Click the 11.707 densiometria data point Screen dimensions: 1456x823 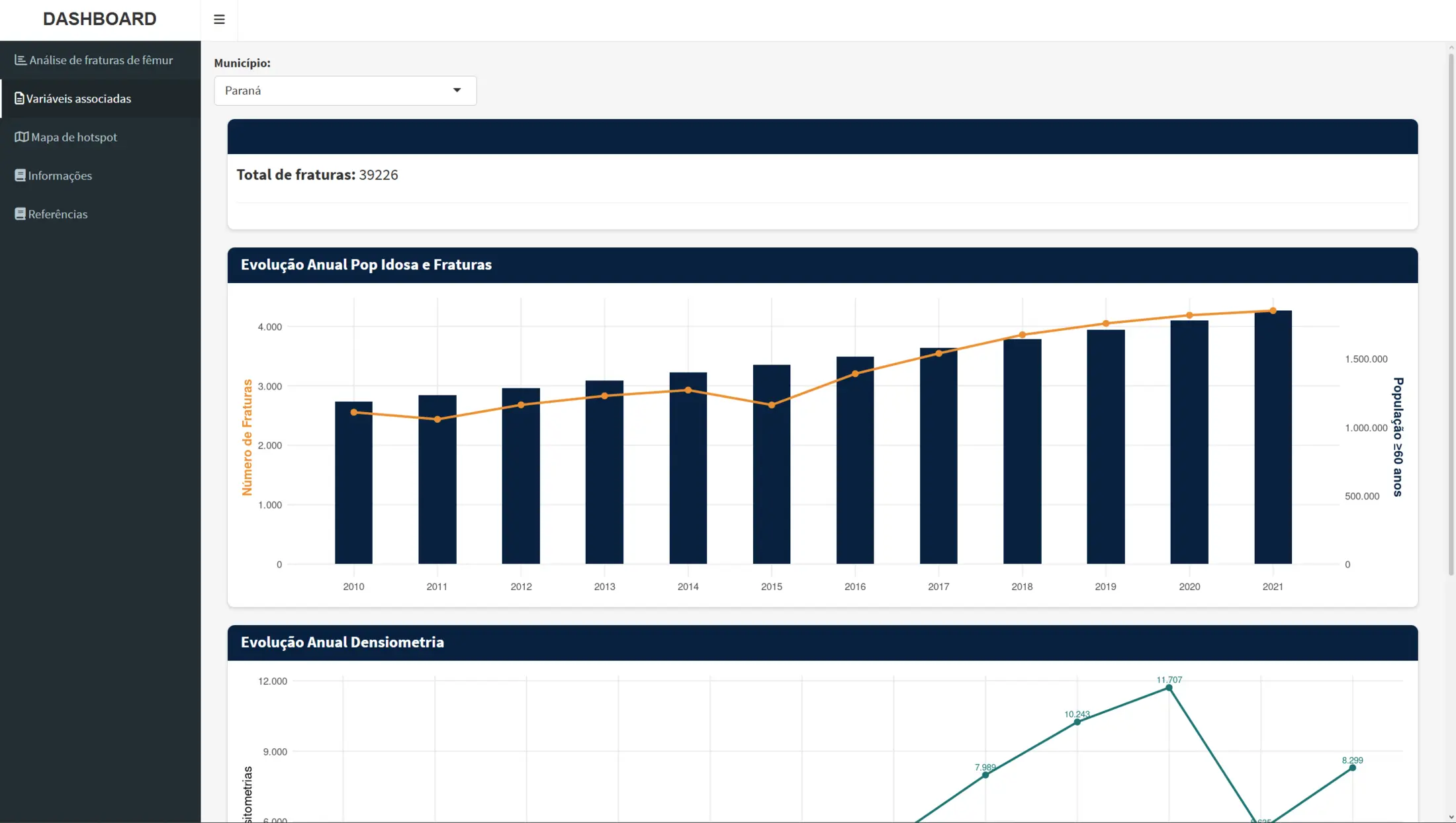(1169, 688)
